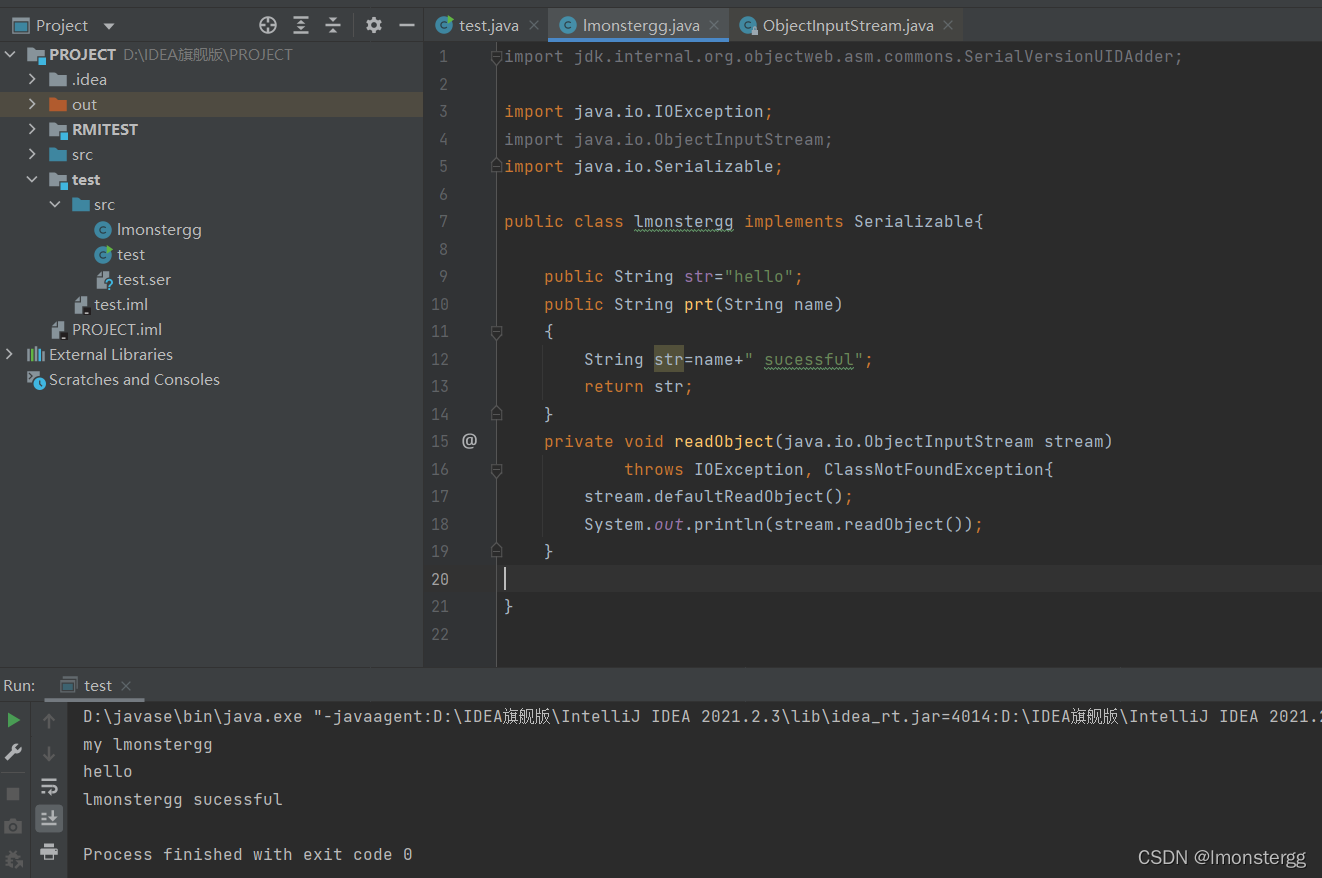The image size is (1322, 878).
Task: Click the Collapse All icon in Project panel
Action: (333, 25)
